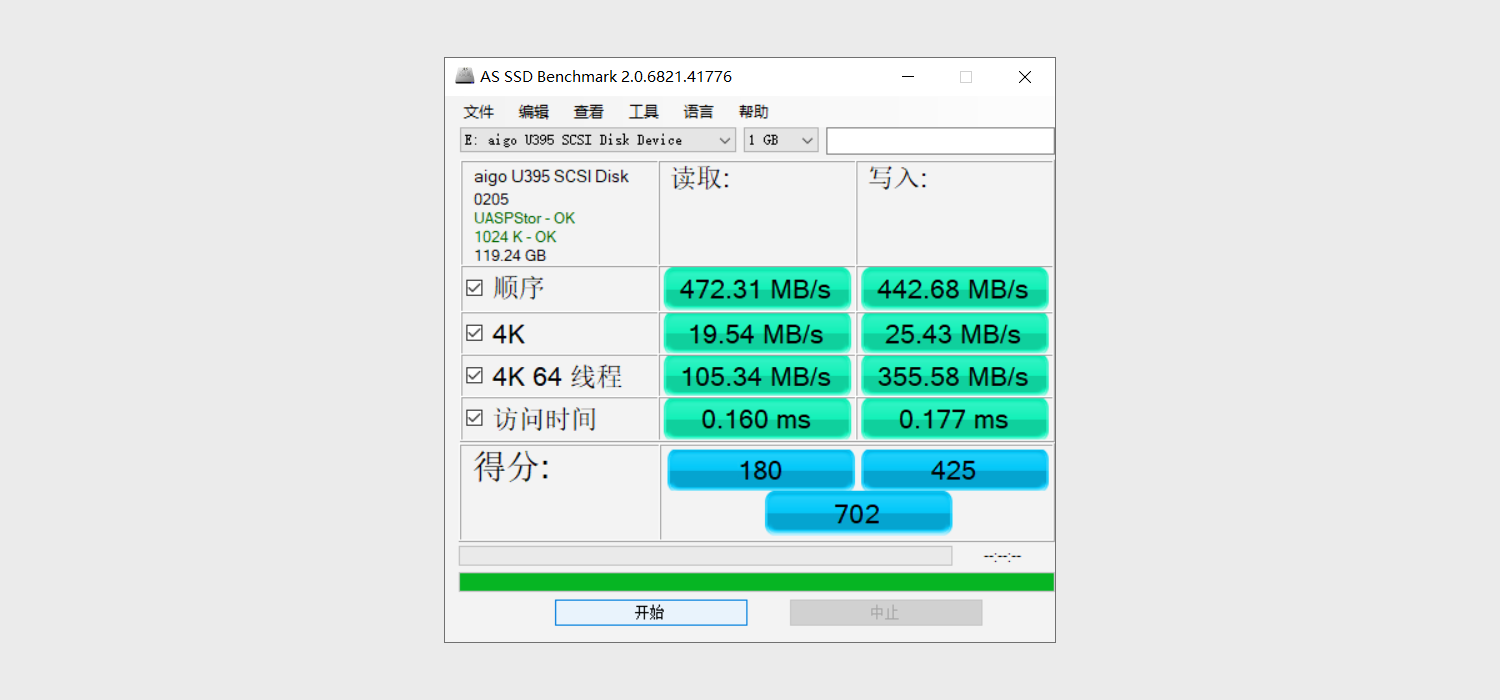Click the greyed-out 中止 abort button

click(886, 612)
